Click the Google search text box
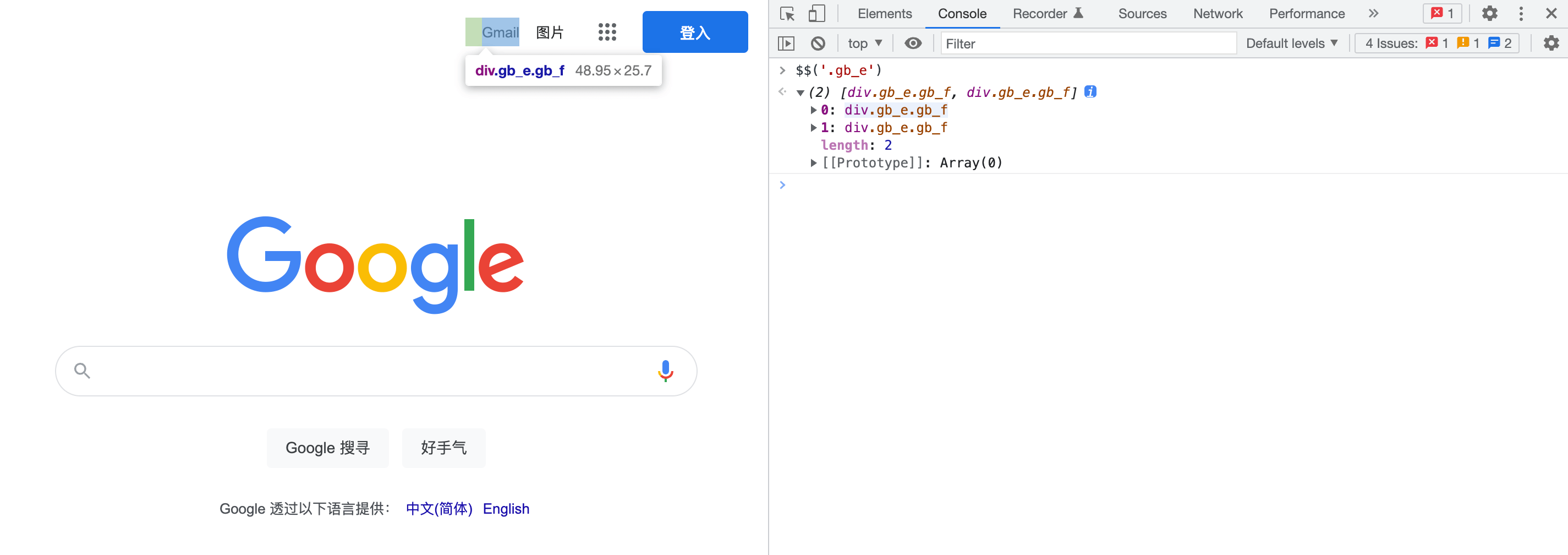The height and width of the screenshot is (555, 1568). pos(376,371)
